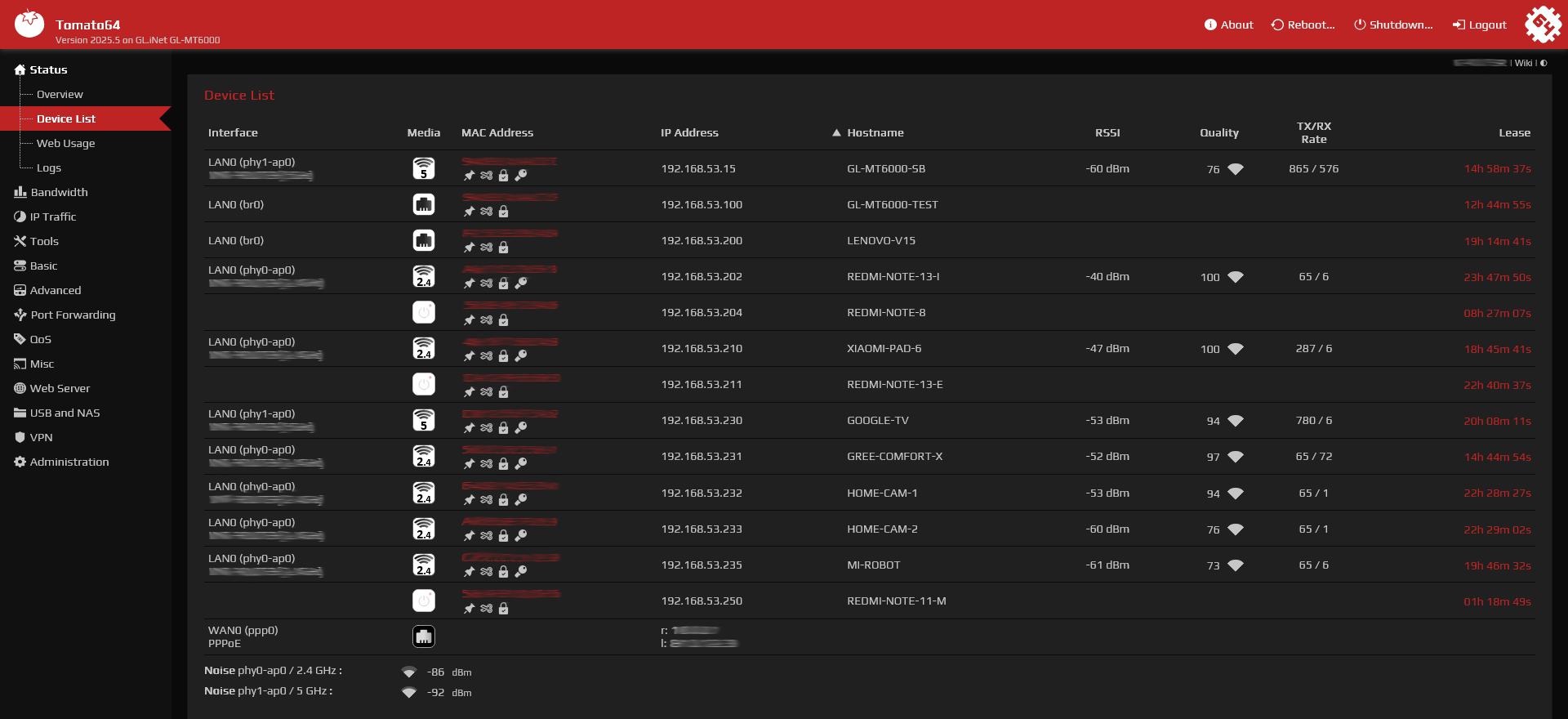This screenshot has width=1568, height=719.
Task: Click the pin icon for HOME-CAM-2
Action: [x=469, y=536]
